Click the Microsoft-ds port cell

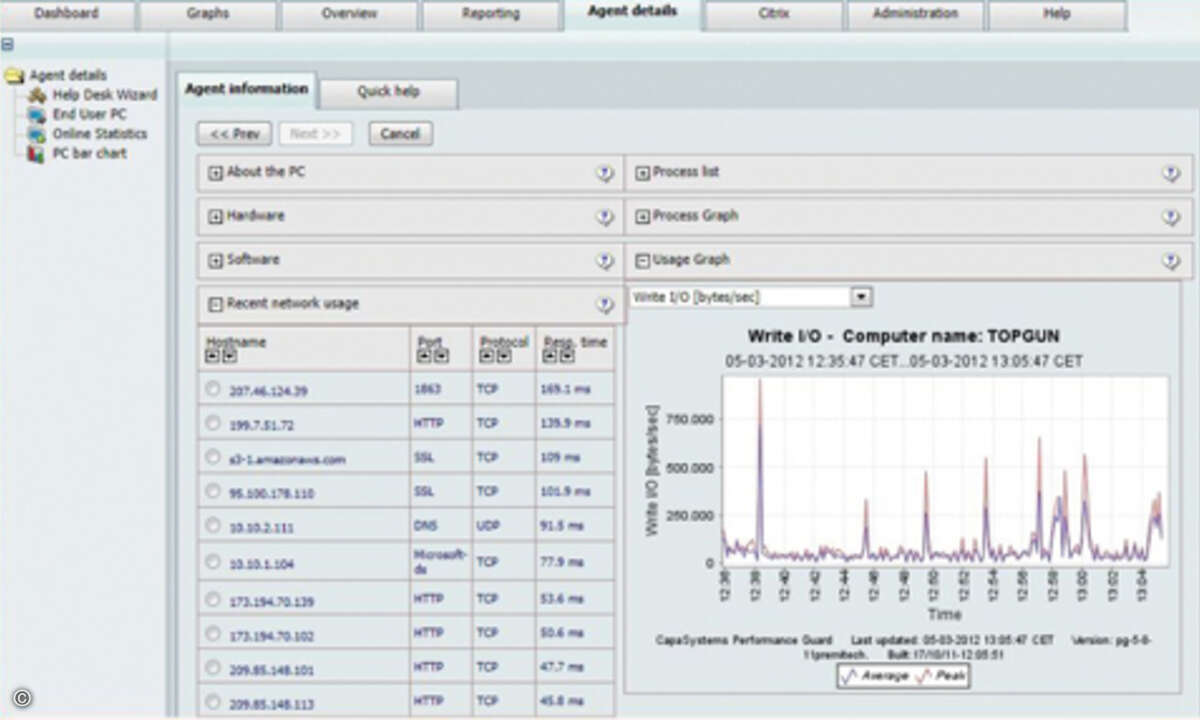coord(441,562)
